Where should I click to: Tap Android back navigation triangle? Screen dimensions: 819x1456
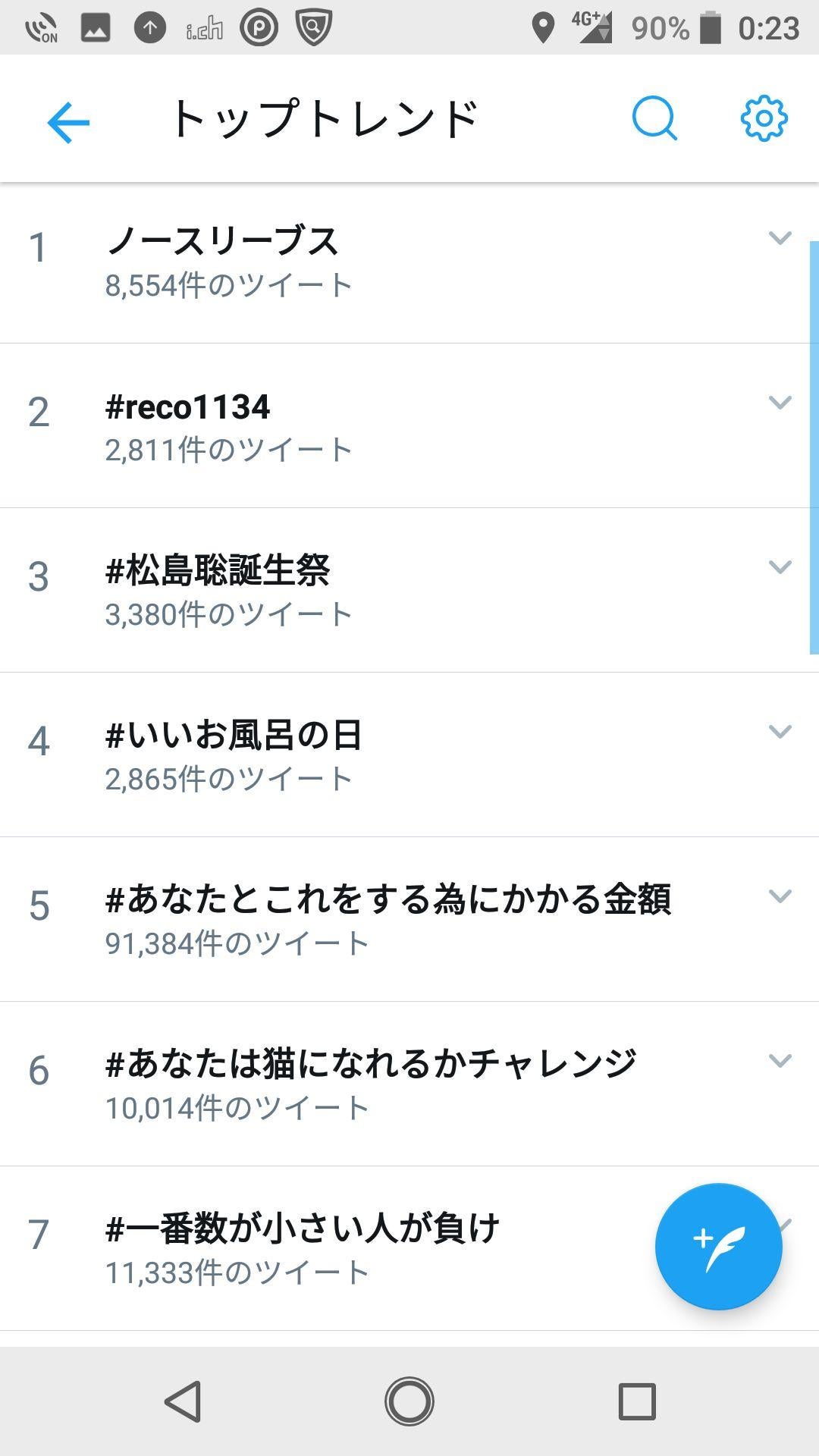coord(184,1401)
